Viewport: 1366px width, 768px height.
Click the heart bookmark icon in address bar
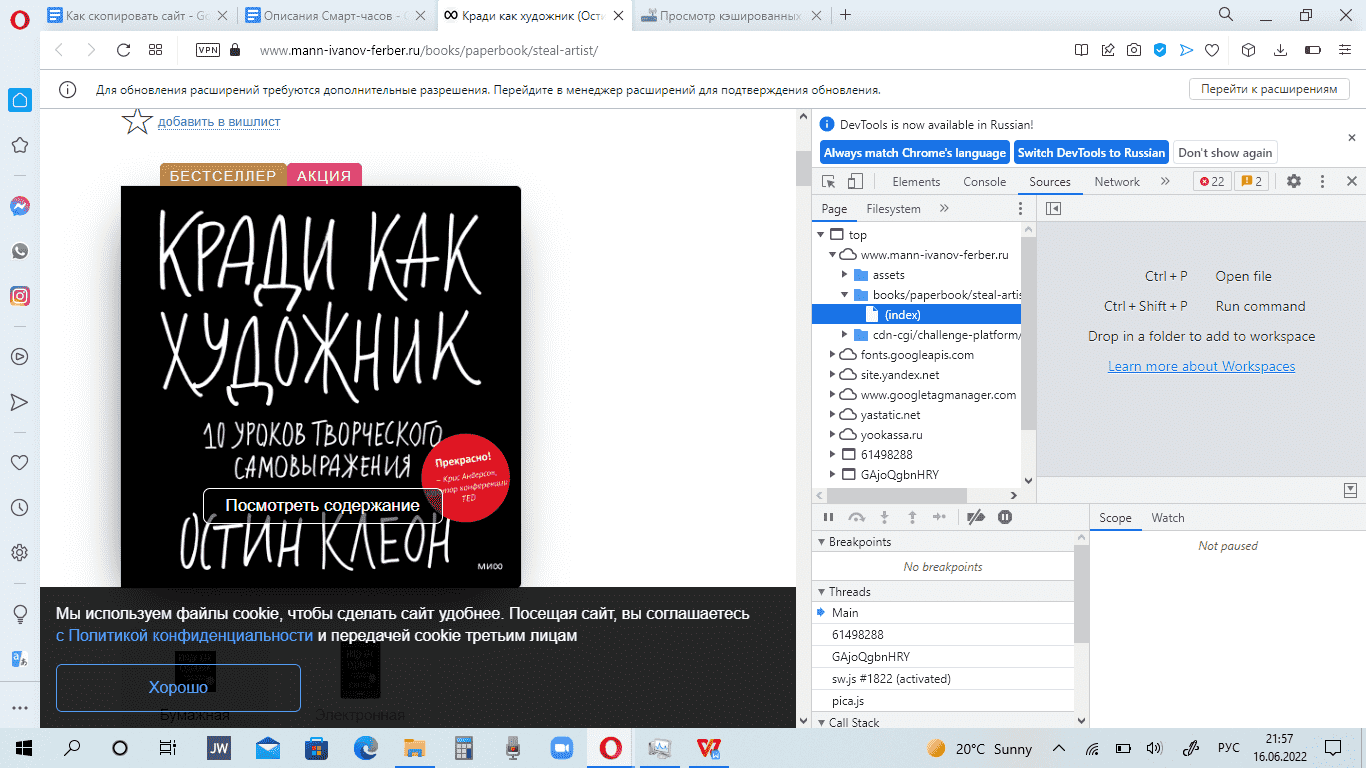[1212, 50]
